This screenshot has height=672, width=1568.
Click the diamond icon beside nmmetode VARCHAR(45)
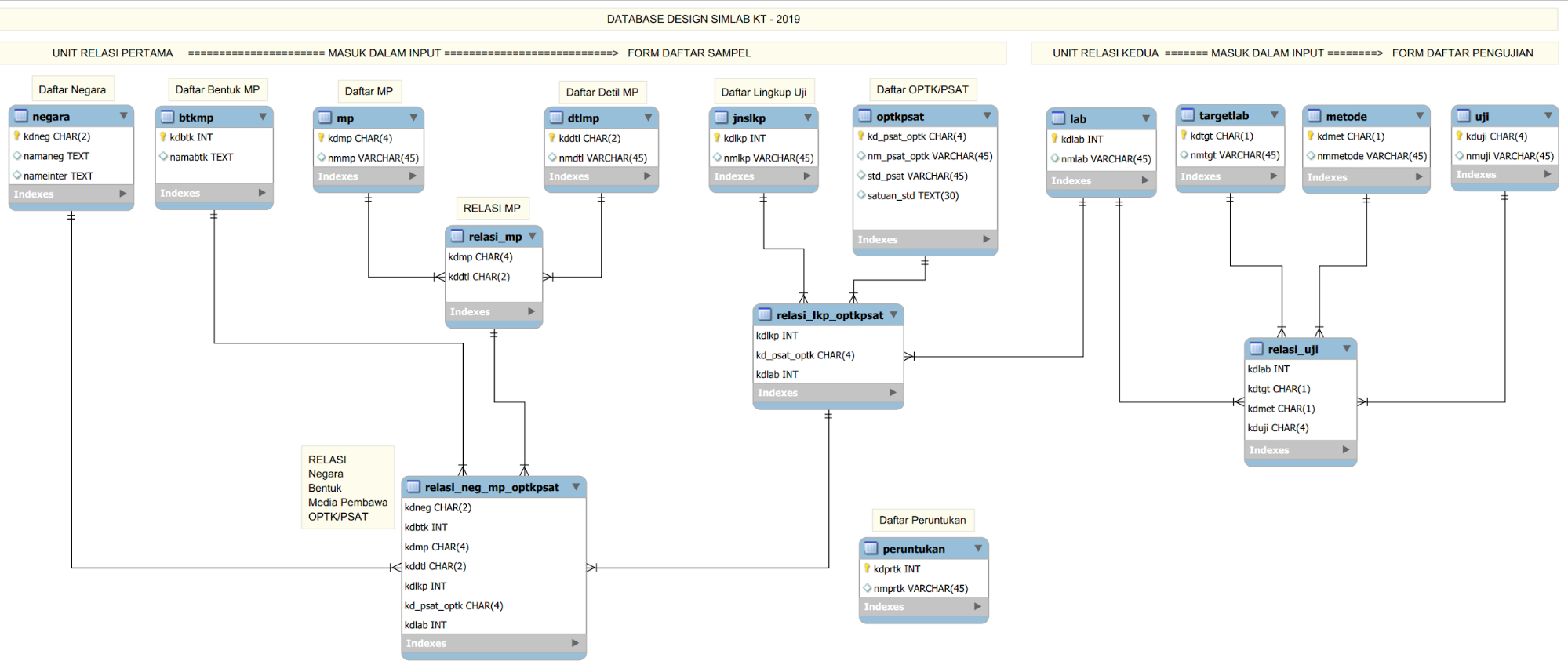1310,156
